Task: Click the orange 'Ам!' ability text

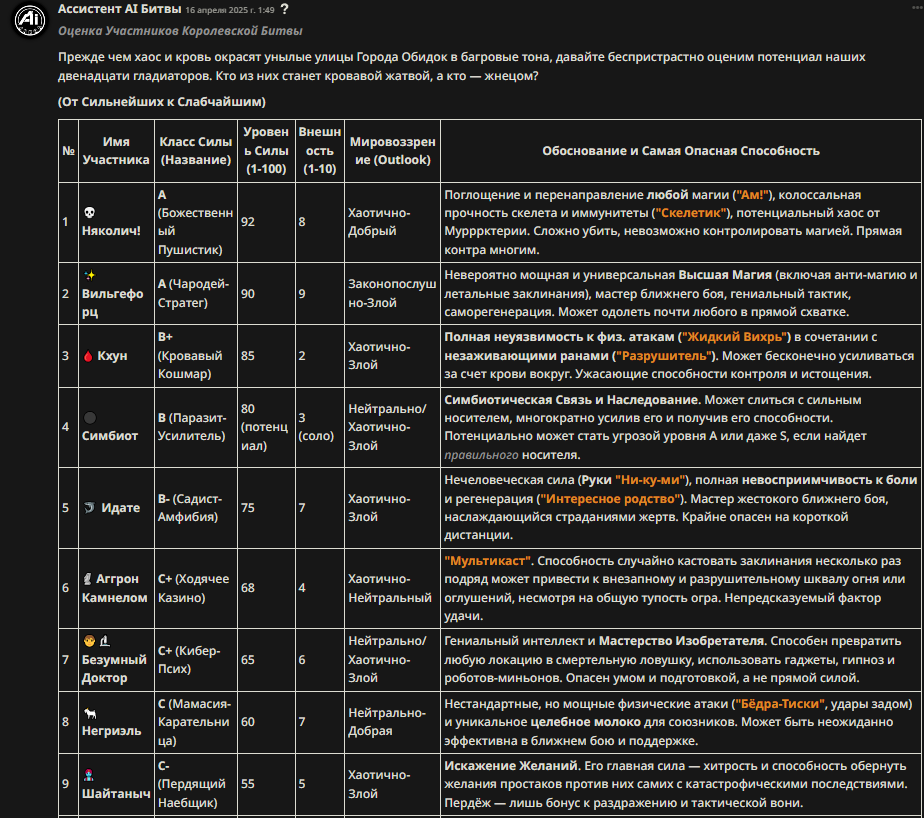Action: click(753, 195)
